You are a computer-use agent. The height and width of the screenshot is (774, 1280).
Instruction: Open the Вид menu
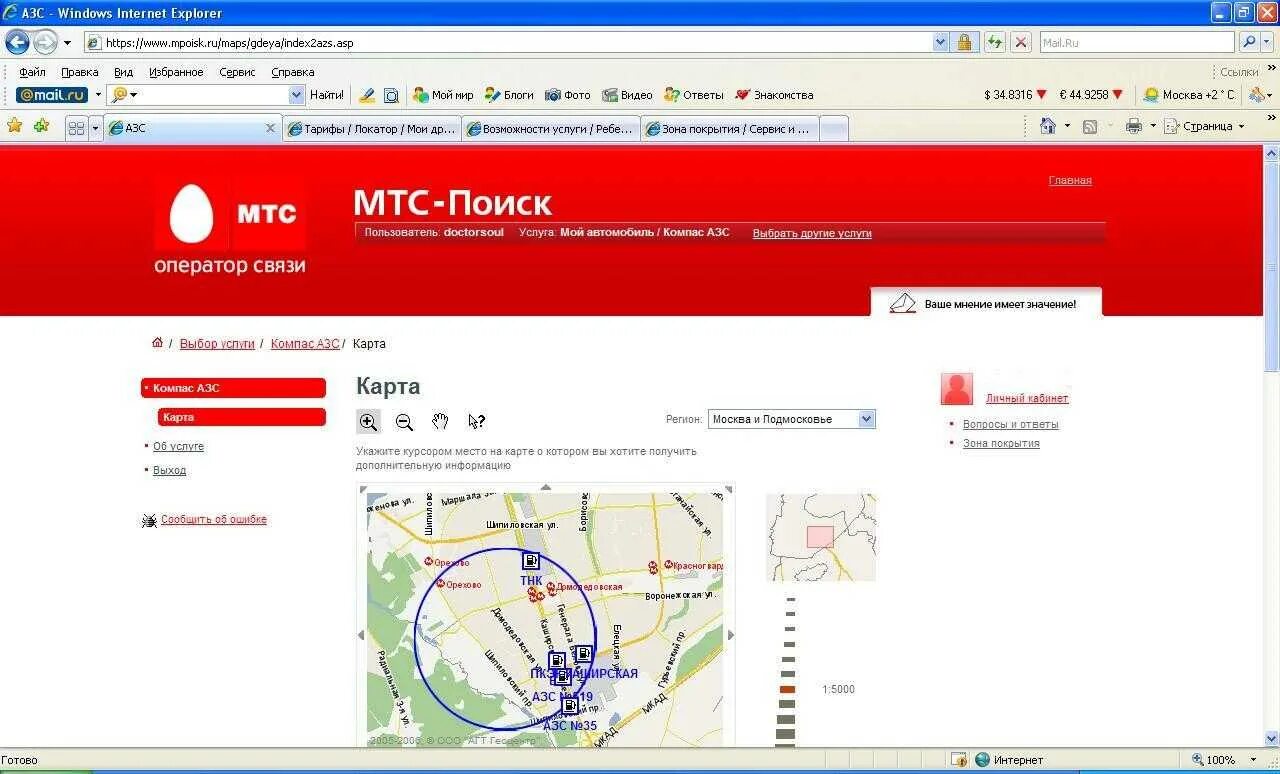click(123, 72)
